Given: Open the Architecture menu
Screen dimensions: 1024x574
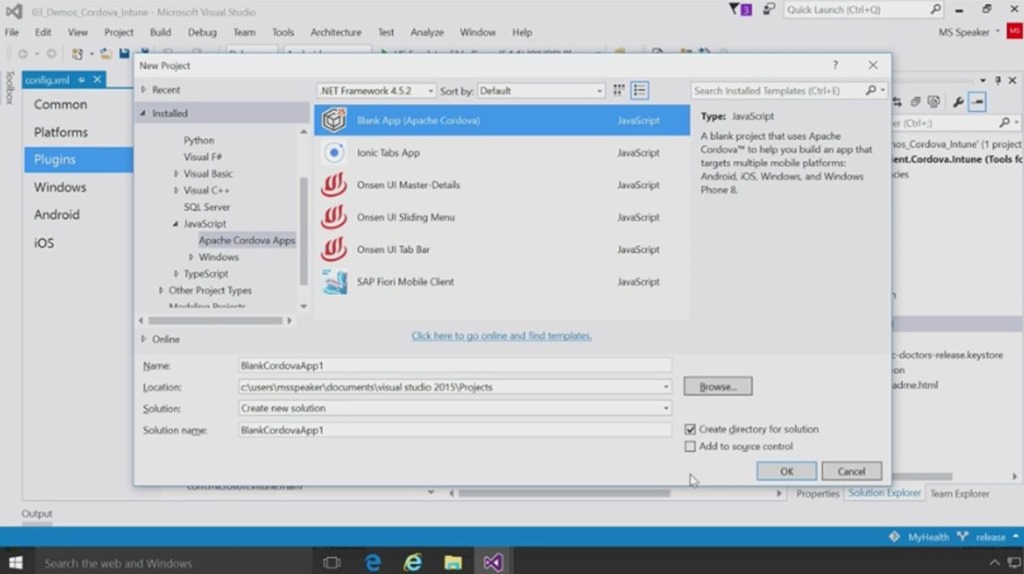Looking at the screenshot, I should click(335, 32).
